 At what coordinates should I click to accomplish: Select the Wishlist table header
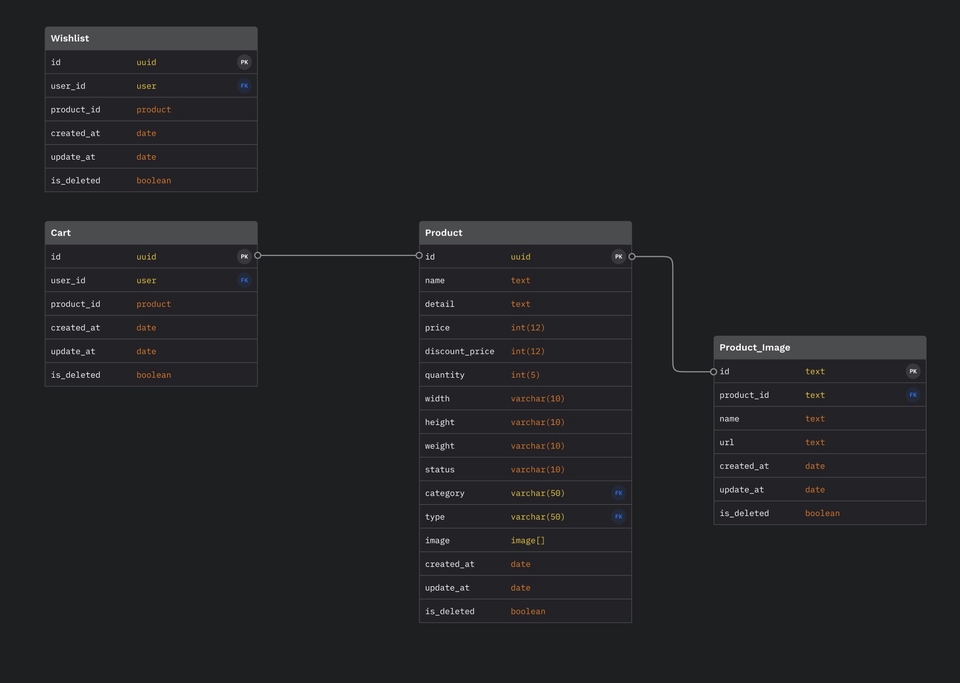(151, 38)
